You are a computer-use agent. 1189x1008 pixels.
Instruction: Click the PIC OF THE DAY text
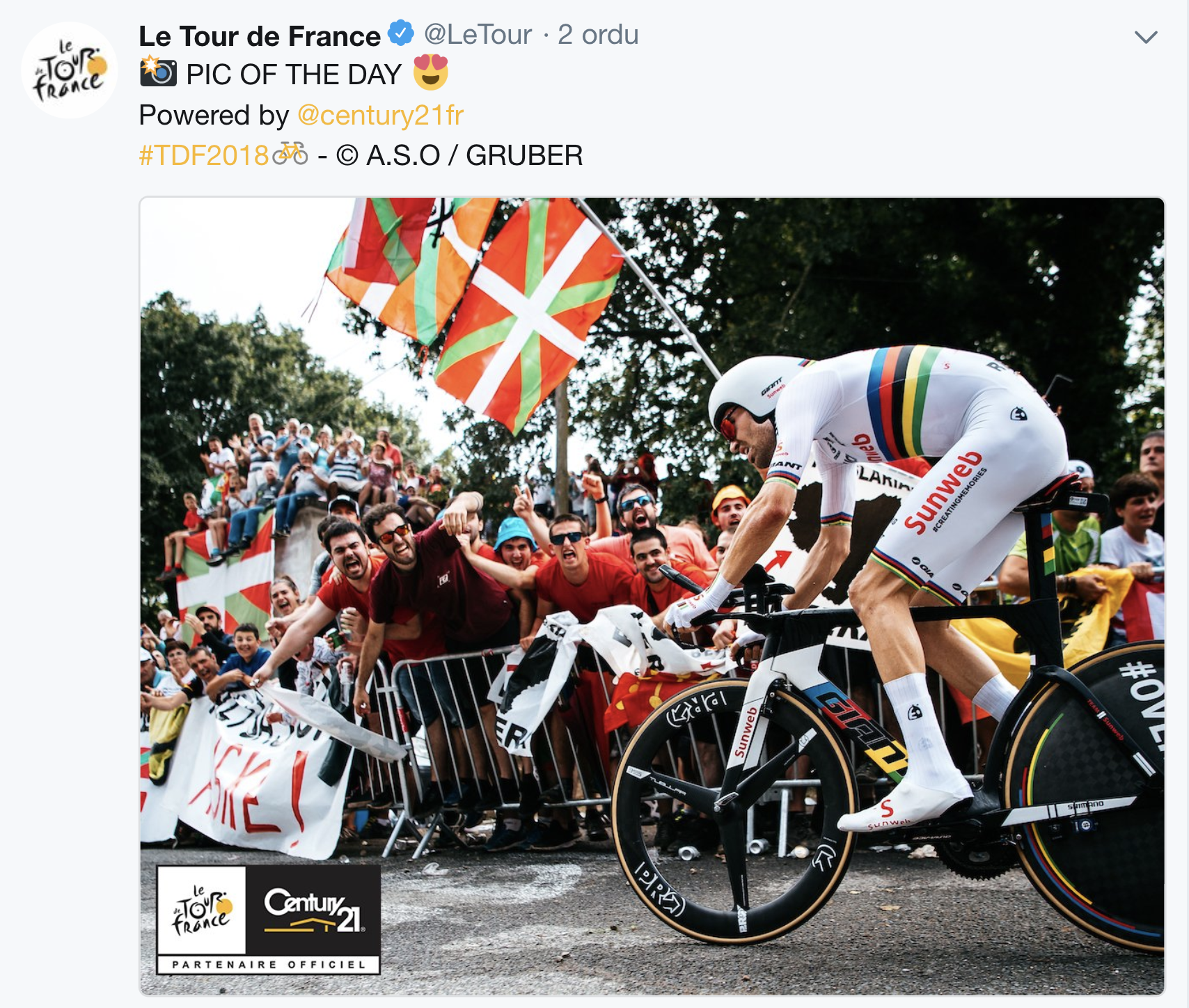click(294, 74)
